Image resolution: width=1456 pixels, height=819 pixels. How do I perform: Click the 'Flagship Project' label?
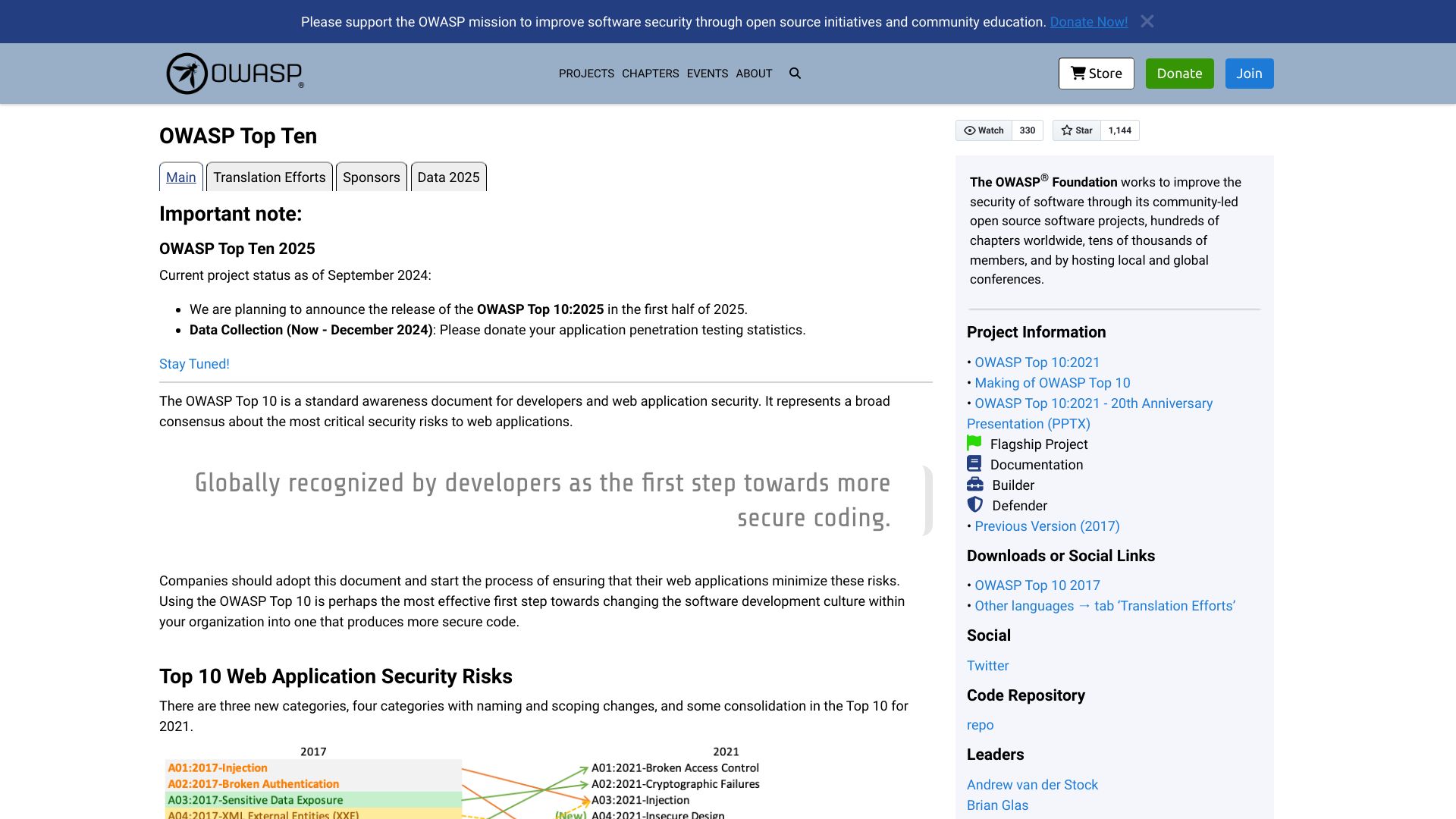pyautogui.click(x=1039, y=444)
